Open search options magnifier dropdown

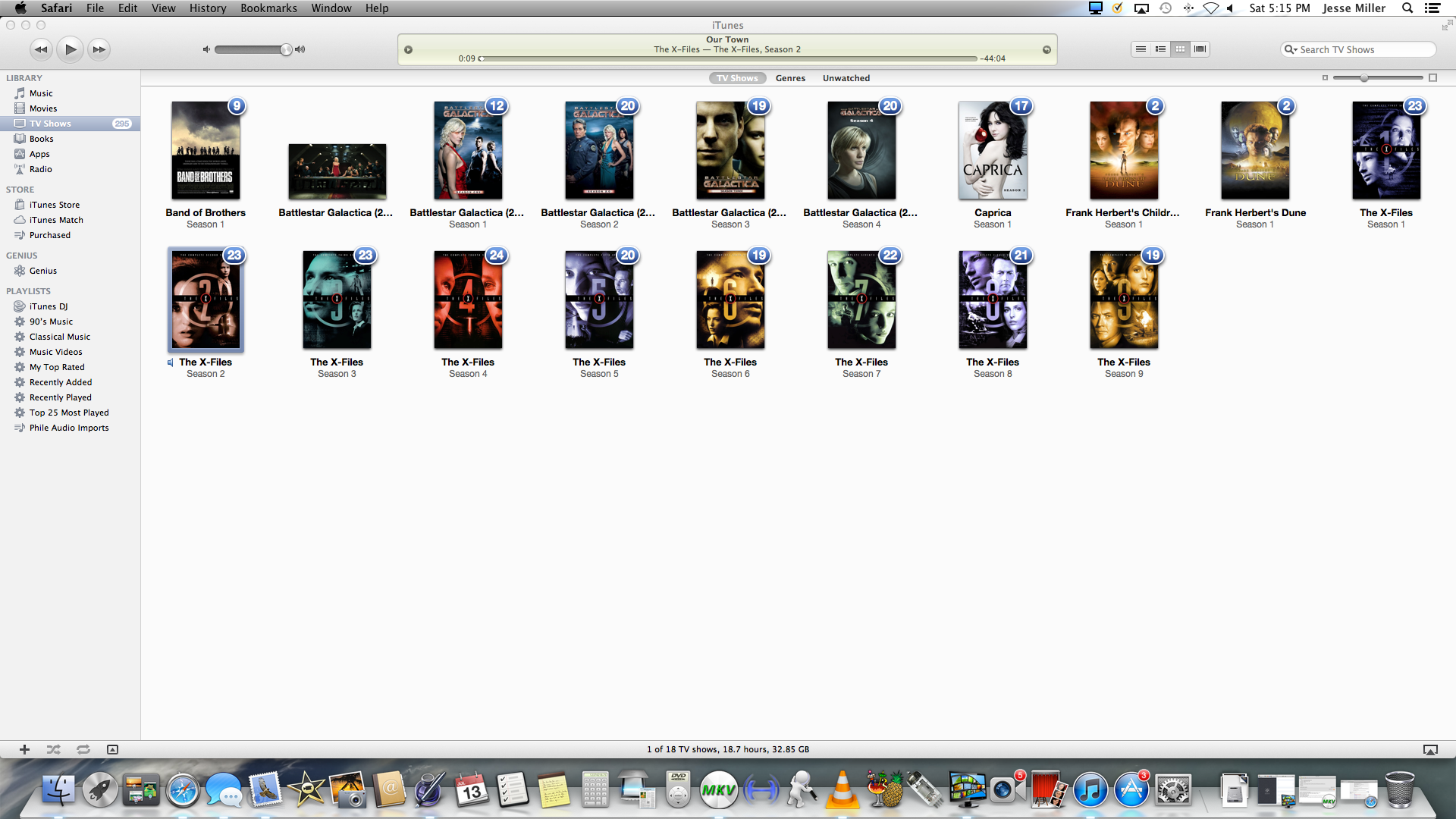tap(1290, 49)
